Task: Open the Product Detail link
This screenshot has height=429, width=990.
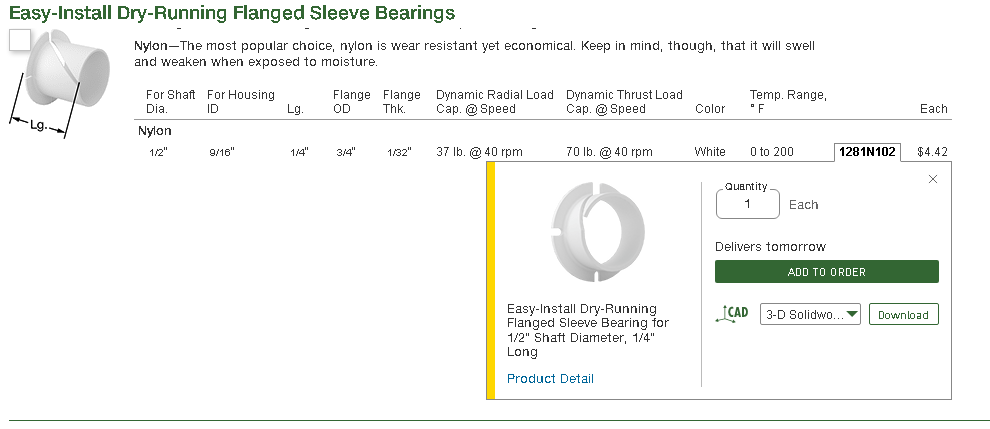Action: (x=550, y=378)
